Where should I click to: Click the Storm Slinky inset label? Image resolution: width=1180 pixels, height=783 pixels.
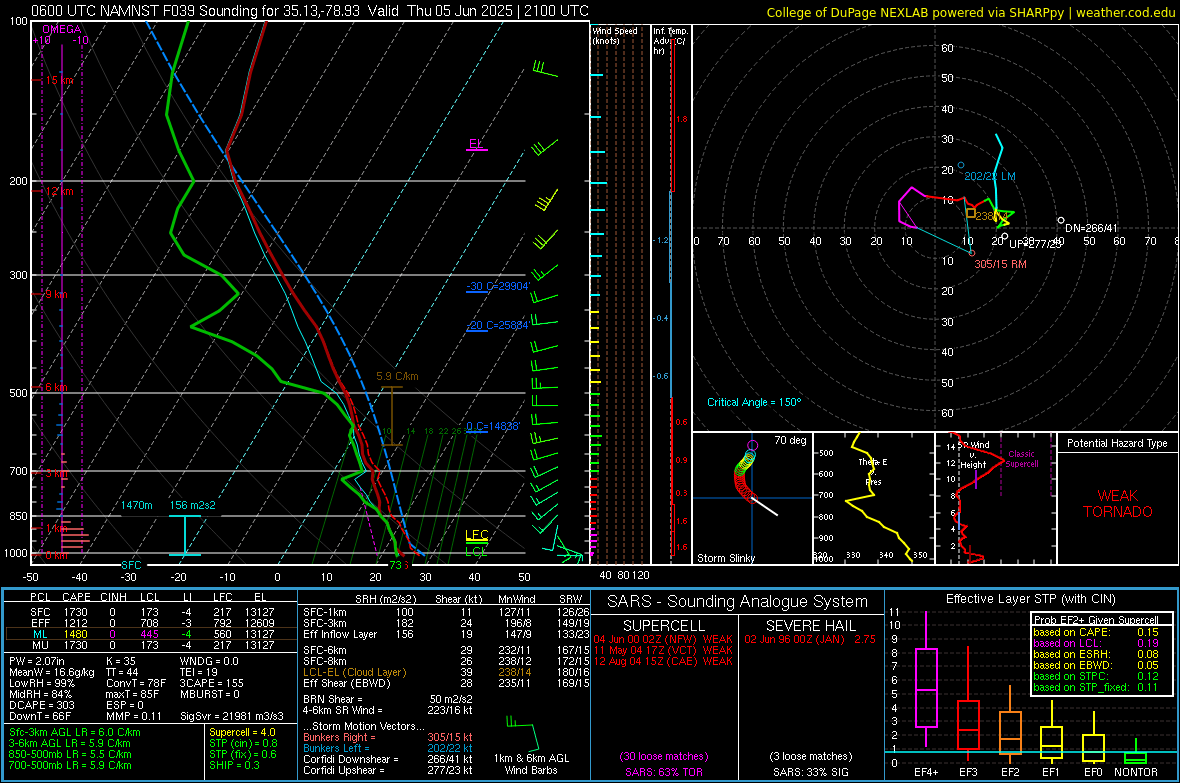click(x=725, y=558)
